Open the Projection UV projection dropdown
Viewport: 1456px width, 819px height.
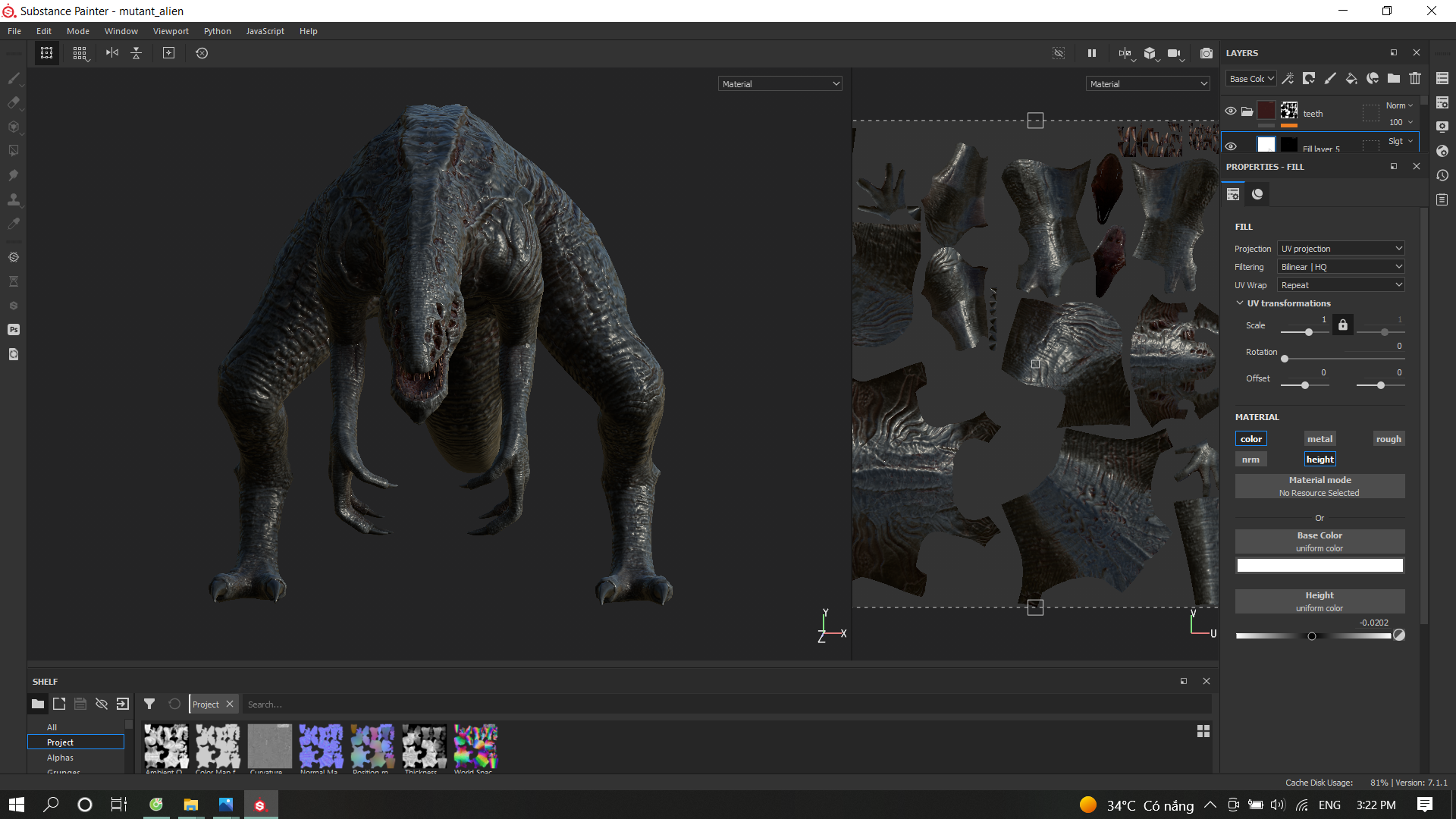pyautogui.click(x=1341, y=249)
